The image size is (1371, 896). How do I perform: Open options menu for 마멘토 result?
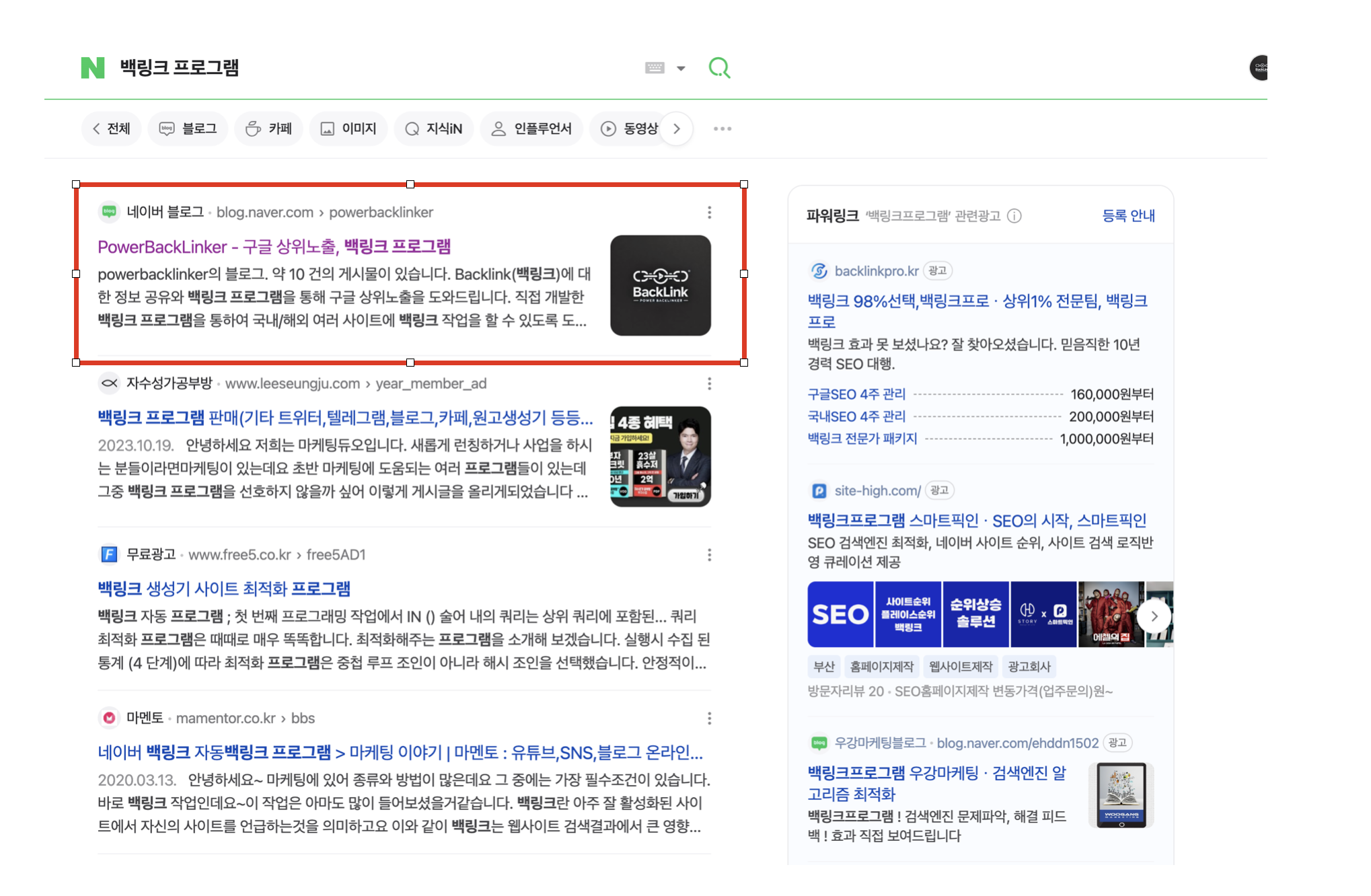[709, 718]
